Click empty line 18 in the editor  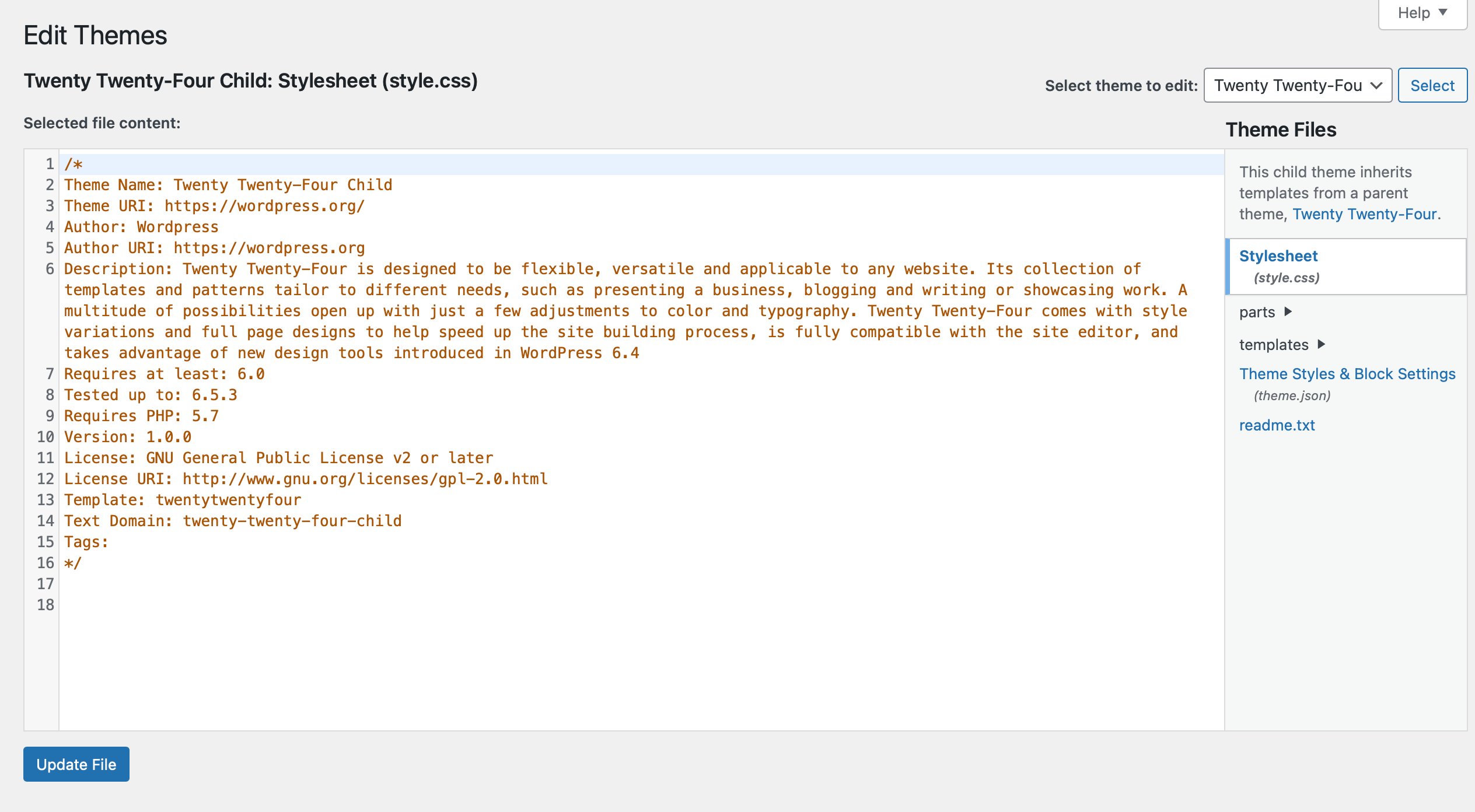click(350, 605)
